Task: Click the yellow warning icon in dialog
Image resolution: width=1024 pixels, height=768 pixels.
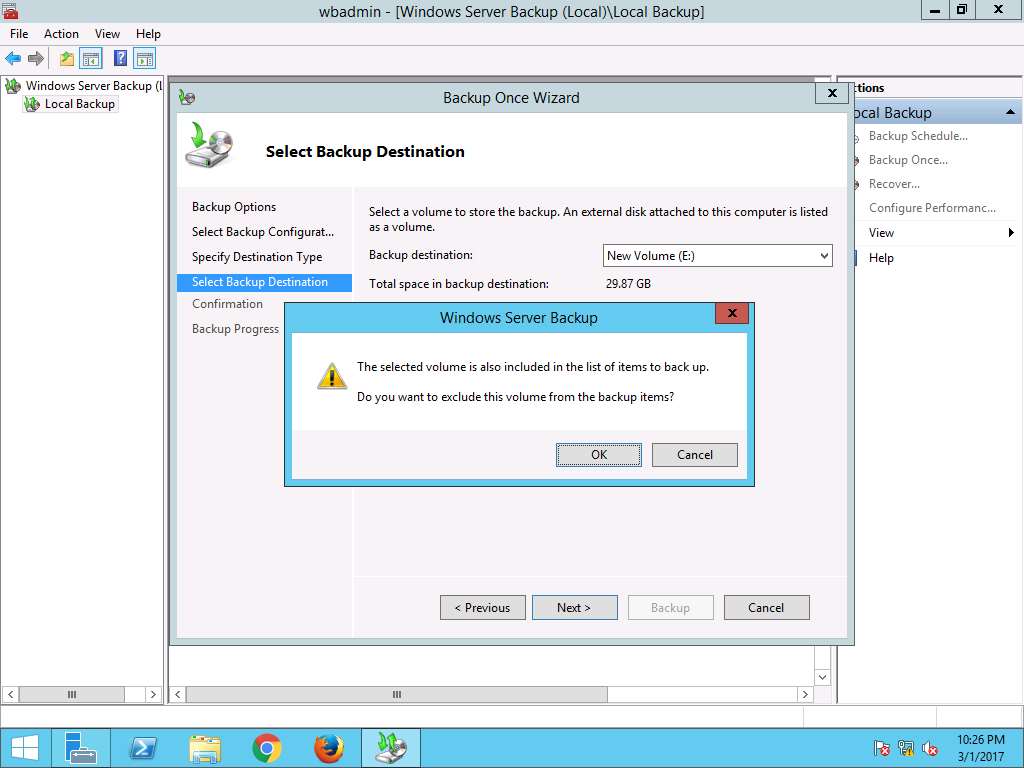Action: [332, 376]
